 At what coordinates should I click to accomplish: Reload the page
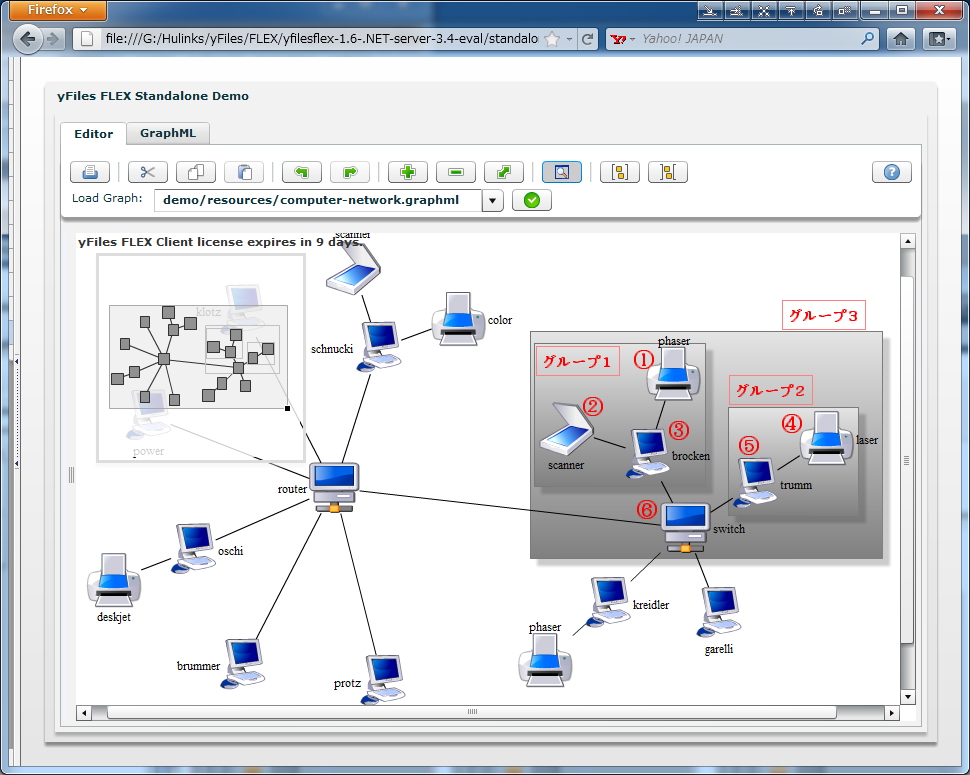[x=588, y=39]
